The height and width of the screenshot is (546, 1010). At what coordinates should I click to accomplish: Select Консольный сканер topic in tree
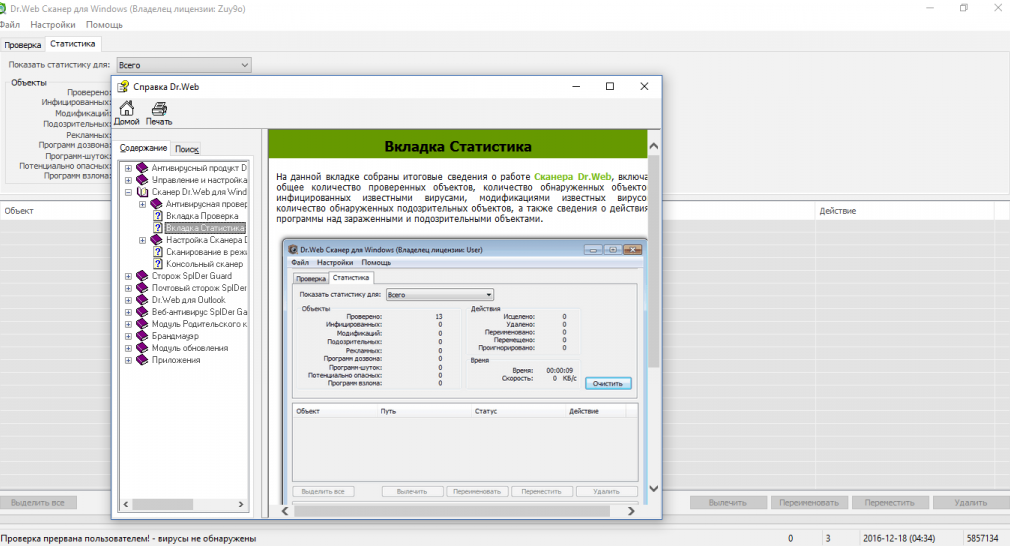[x=205, y=264]
